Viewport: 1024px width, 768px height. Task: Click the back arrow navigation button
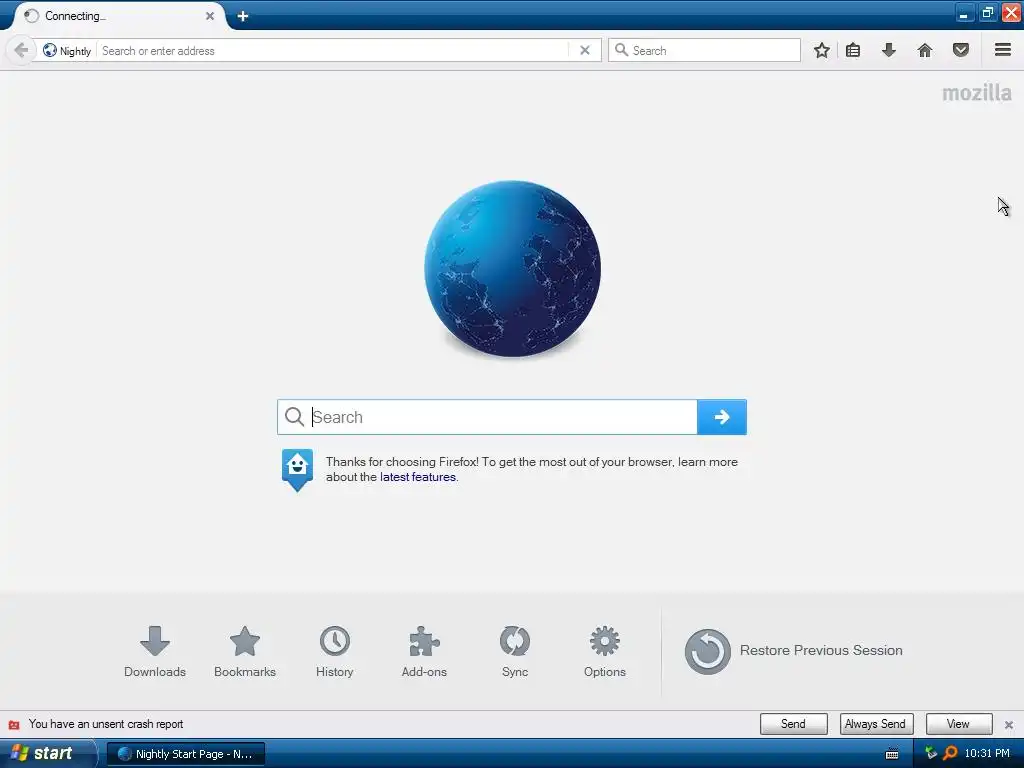20,50
